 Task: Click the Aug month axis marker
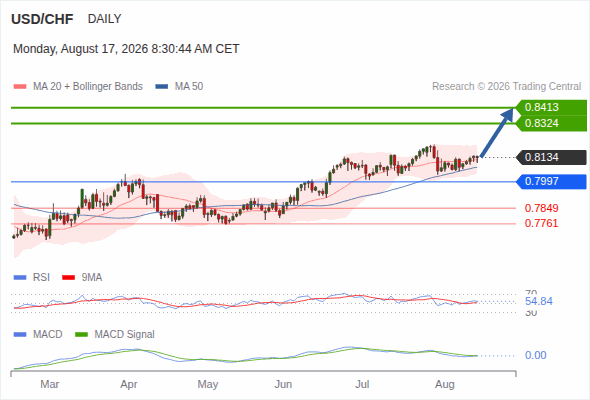coord(445,384)
